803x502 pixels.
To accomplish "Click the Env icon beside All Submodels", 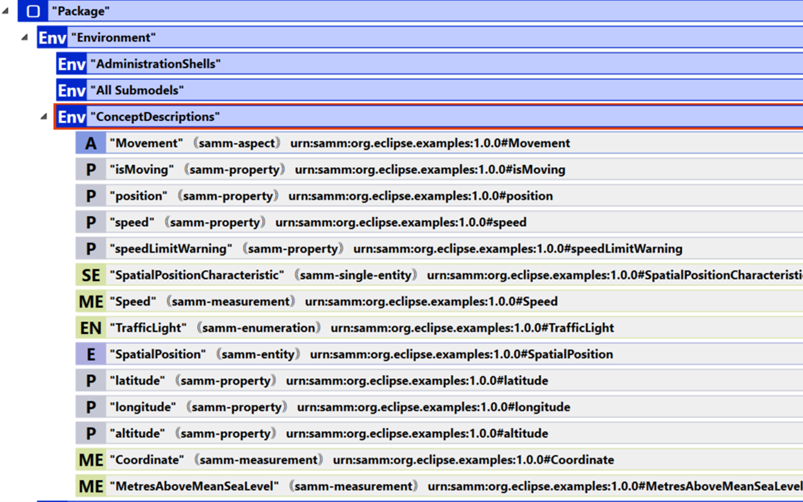I will click(72, 90).
